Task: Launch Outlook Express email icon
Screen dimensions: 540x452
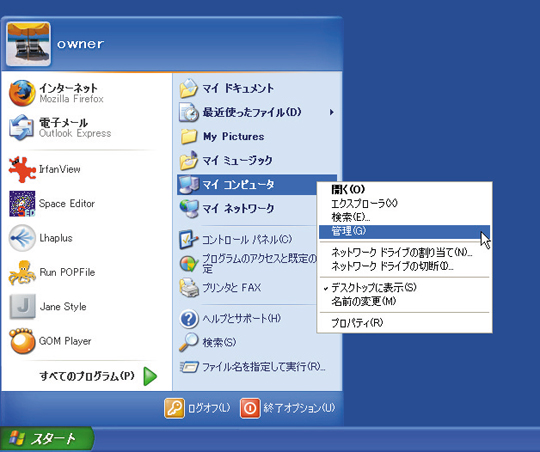Action: (x=21, y=127)
